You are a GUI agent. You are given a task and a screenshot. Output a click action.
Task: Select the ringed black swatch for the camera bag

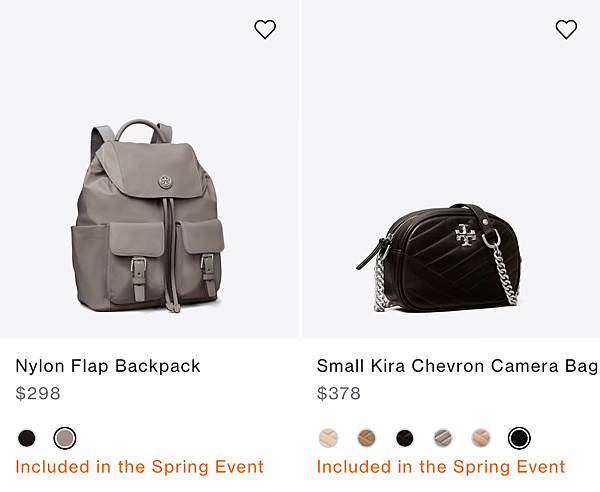tap(519, 438)
